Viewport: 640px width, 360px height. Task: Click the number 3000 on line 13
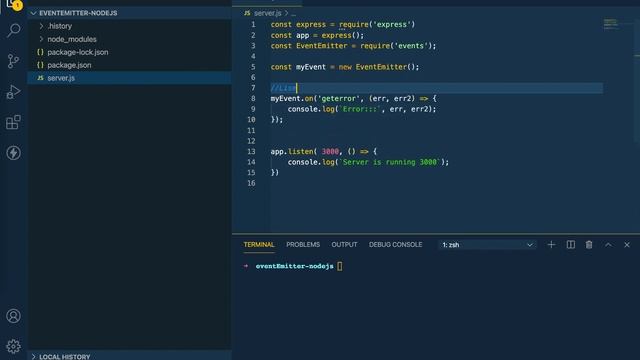pos(330,151)
